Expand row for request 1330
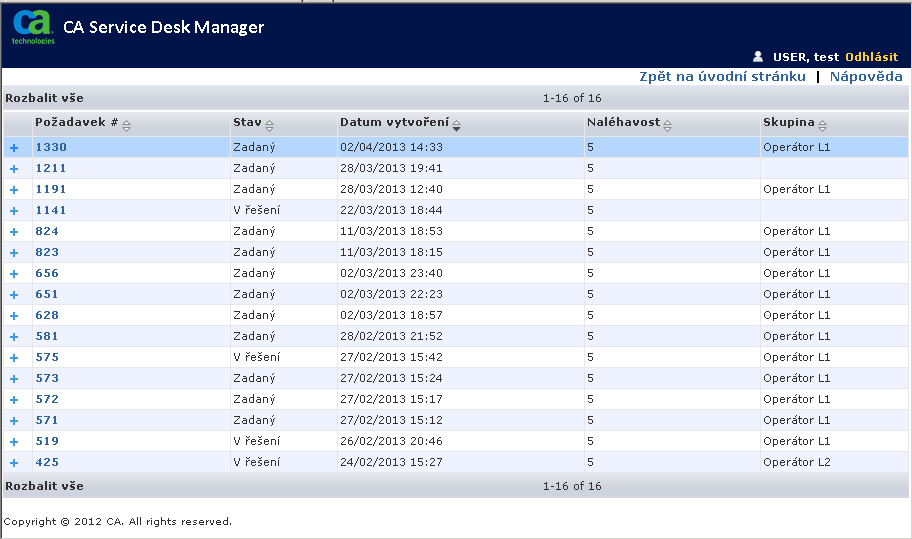Image resolution: width=912 pixels, height=539 pixels. (14, 148)
